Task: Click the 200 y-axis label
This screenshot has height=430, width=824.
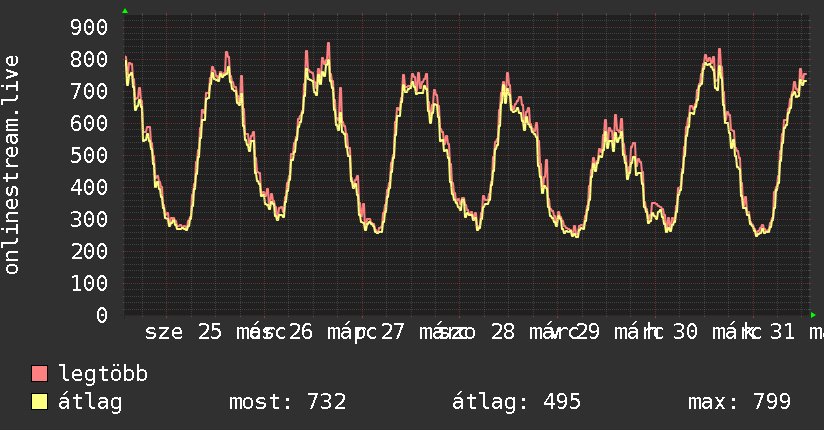Action: tap(89, 251)
